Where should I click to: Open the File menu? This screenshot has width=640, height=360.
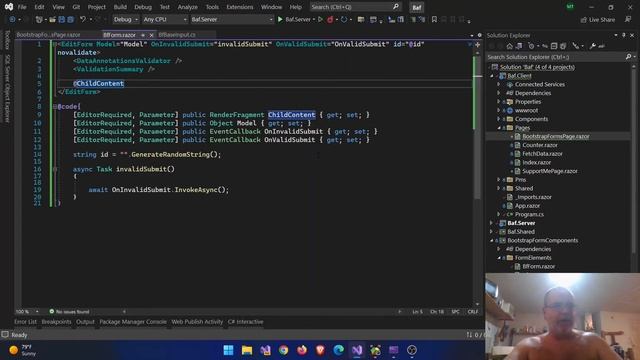[22, 7]
